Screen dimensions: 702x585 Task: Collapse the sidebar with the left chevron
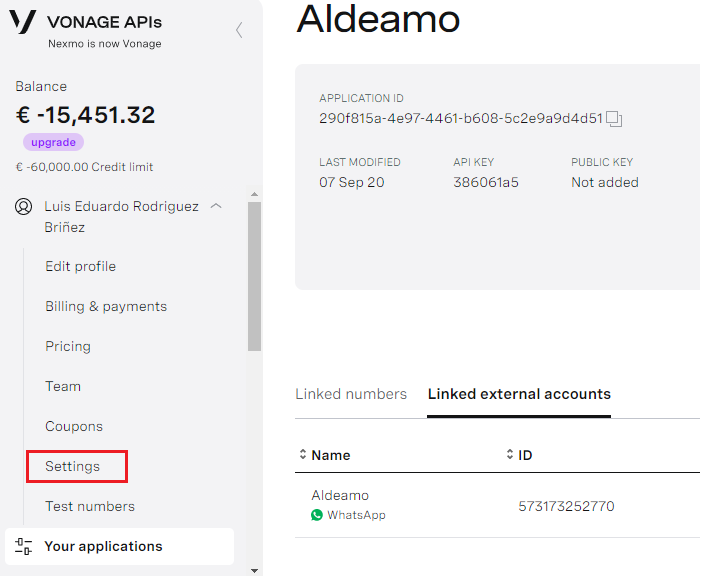pos(239,30)
